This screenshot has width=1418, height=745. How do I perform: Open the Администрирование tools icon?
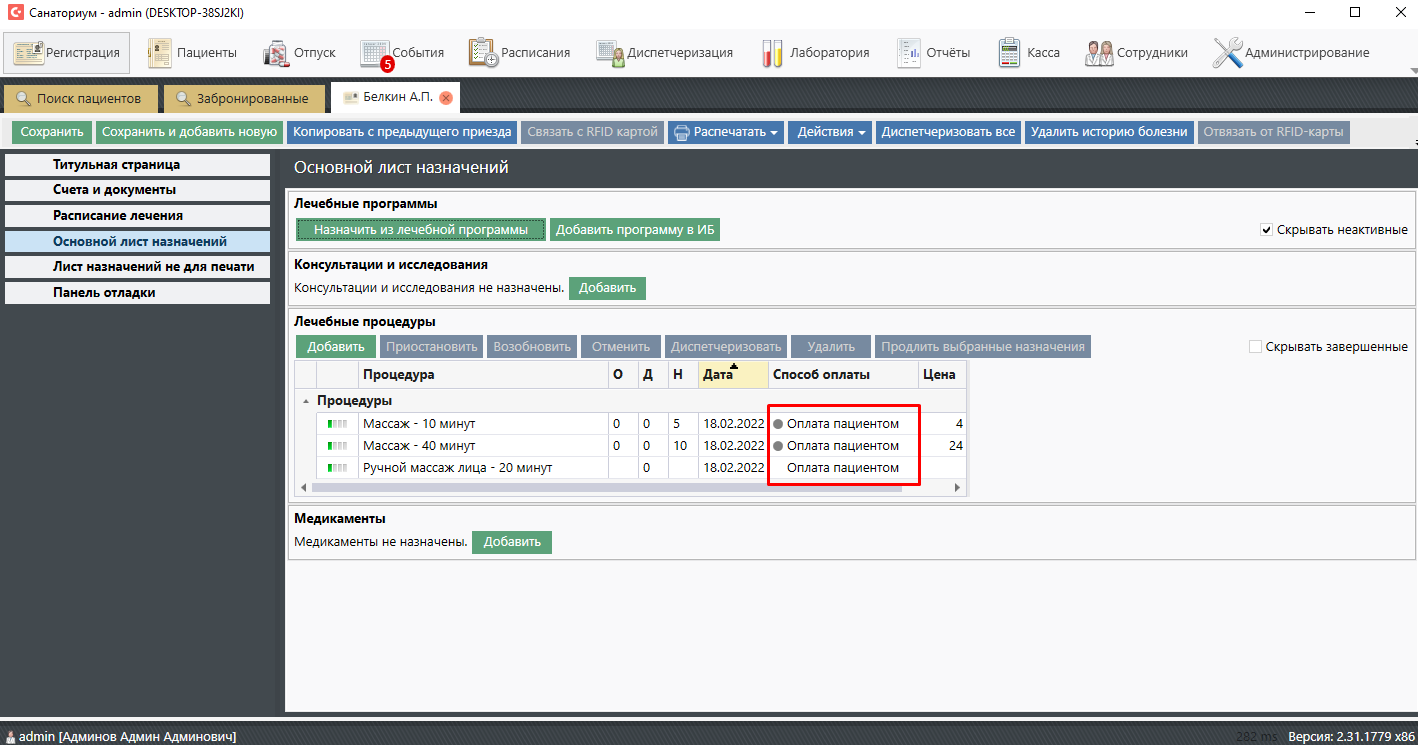pos(1227,53)
